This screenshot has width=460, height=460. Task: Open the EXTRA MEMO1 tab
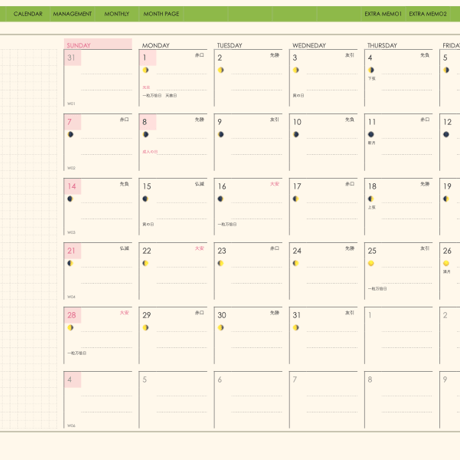point(383,14)
